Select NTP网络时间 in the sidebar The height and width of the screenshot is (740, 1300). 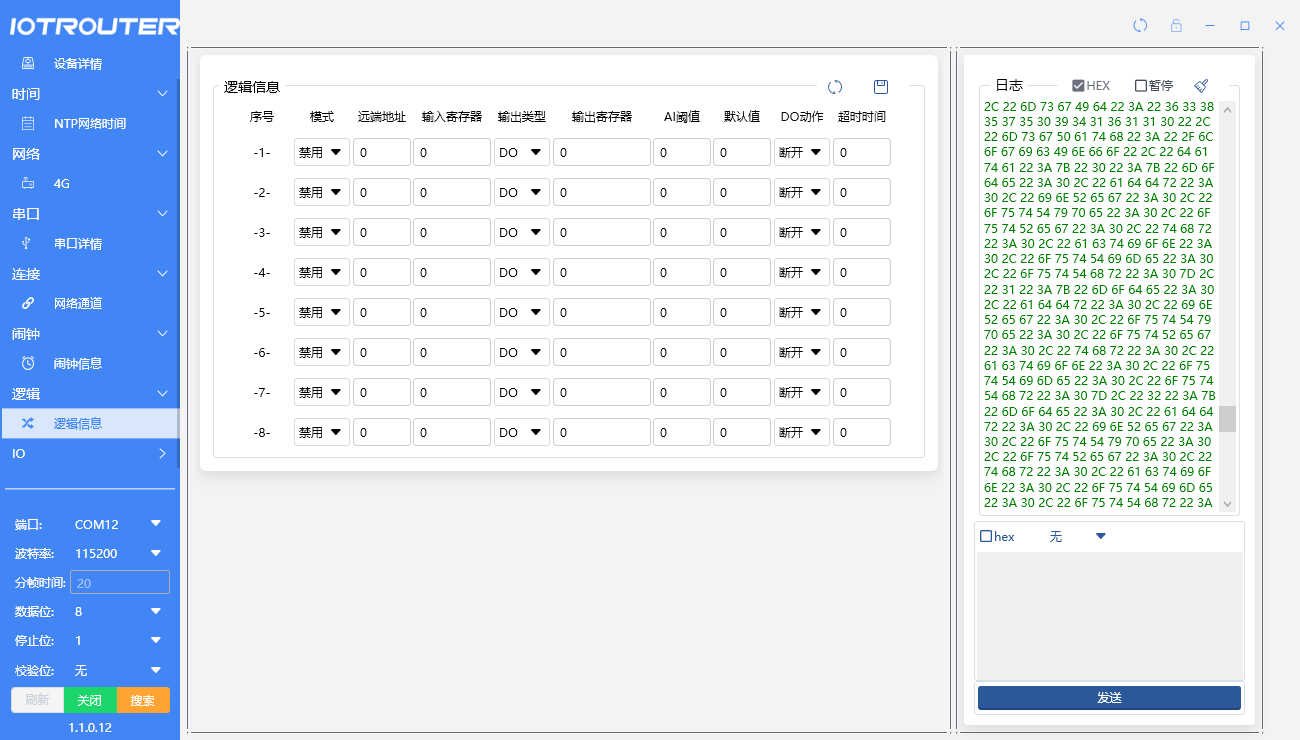90,124
